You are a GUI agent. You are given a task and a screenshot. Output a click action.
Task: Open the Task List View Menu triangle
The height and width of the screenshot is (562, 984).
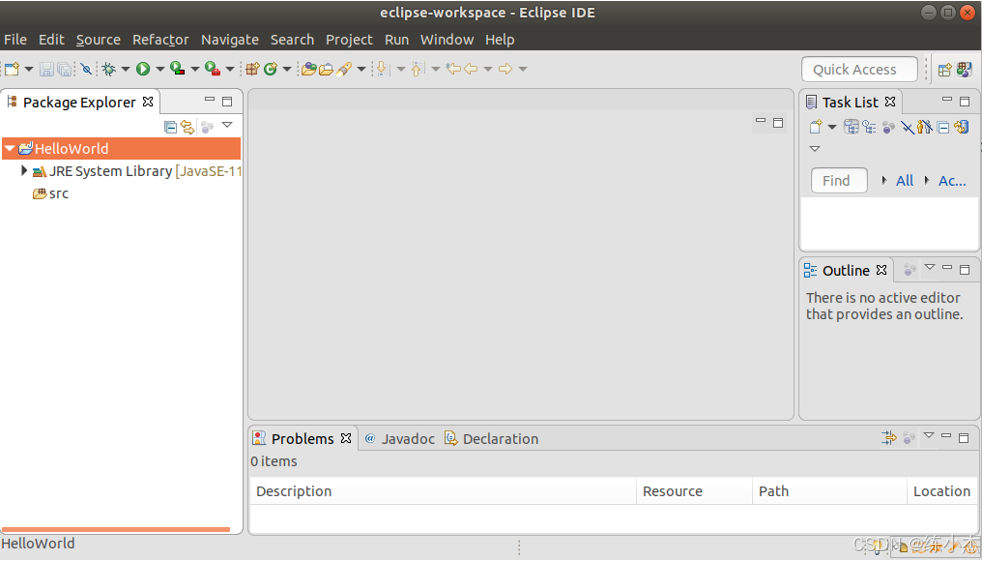tap(815, 149)
